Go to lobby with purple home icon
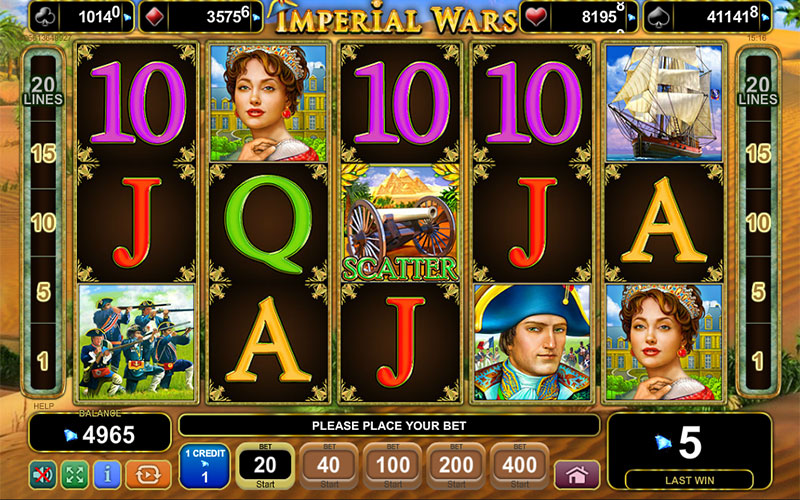The height and width of the screenshot is (500, 800). coord(577,475)
